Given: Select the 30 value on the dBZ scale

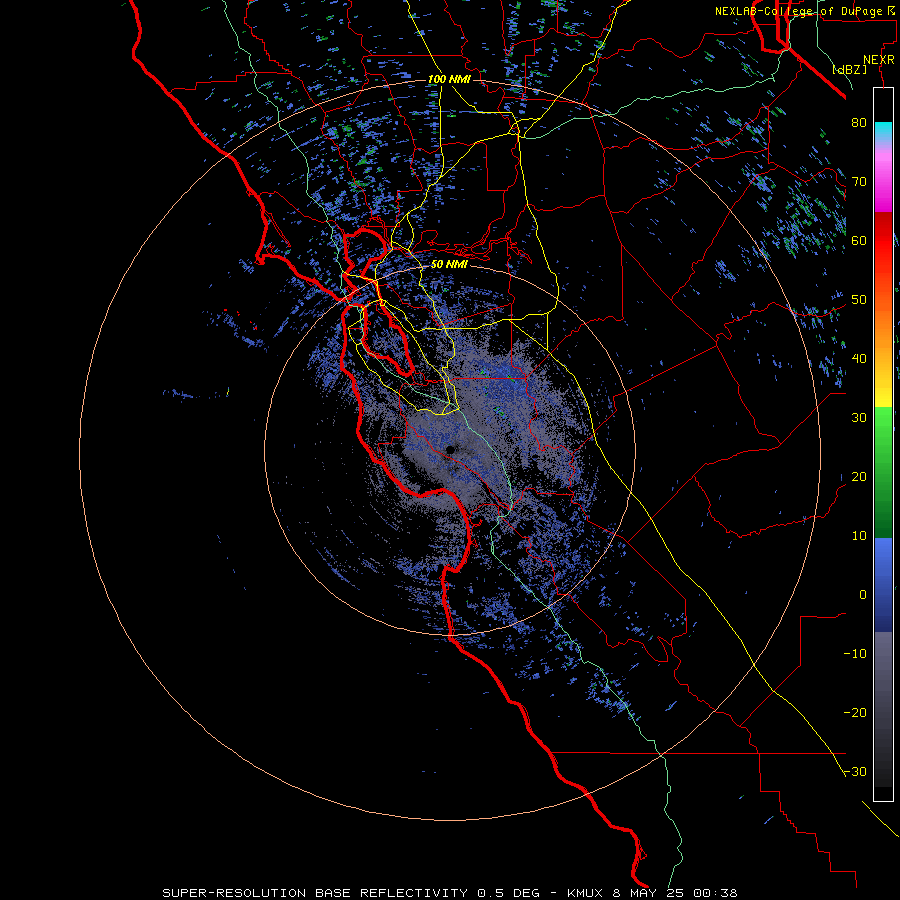Looking at the screenshot, I should (x=859, y=417).
